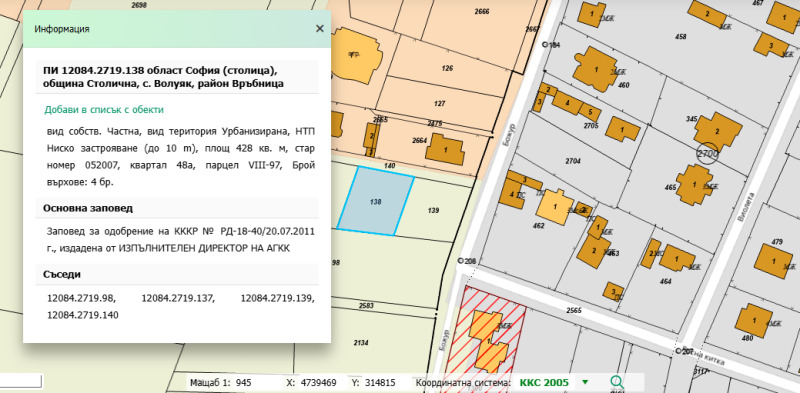Click building 2 in parcel 345
Image resolution: width=800 pixels, height=393 pixels.
tap(717, 132)
